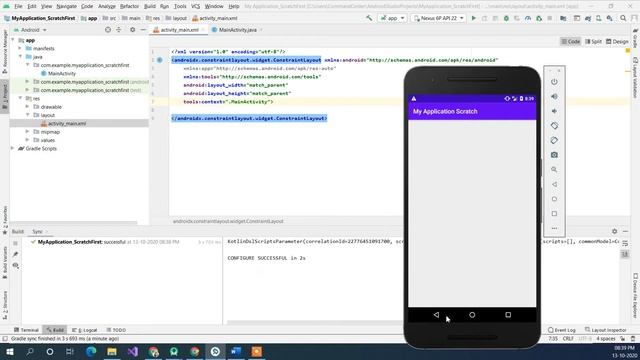Open the File menu
Image resolution: width=640 pixels, height=360 pixels.
pyautogui.click(x=18, y=6)
